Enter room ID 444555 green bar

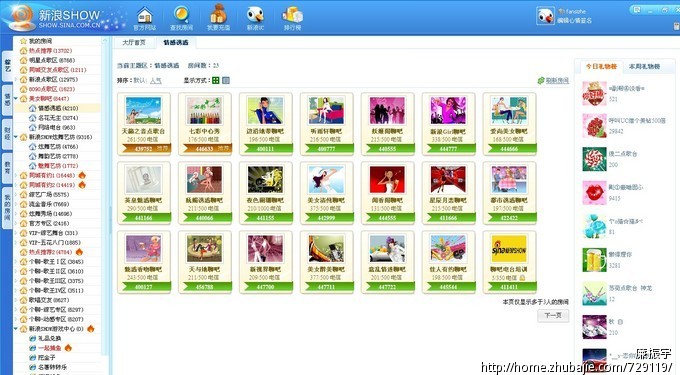(387, 218)
